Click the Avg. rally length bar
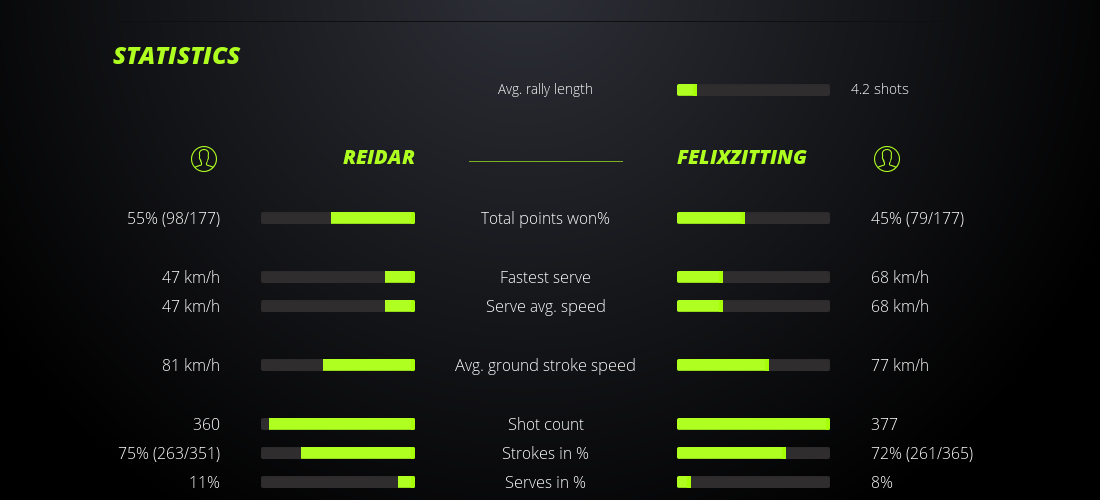 753,90
